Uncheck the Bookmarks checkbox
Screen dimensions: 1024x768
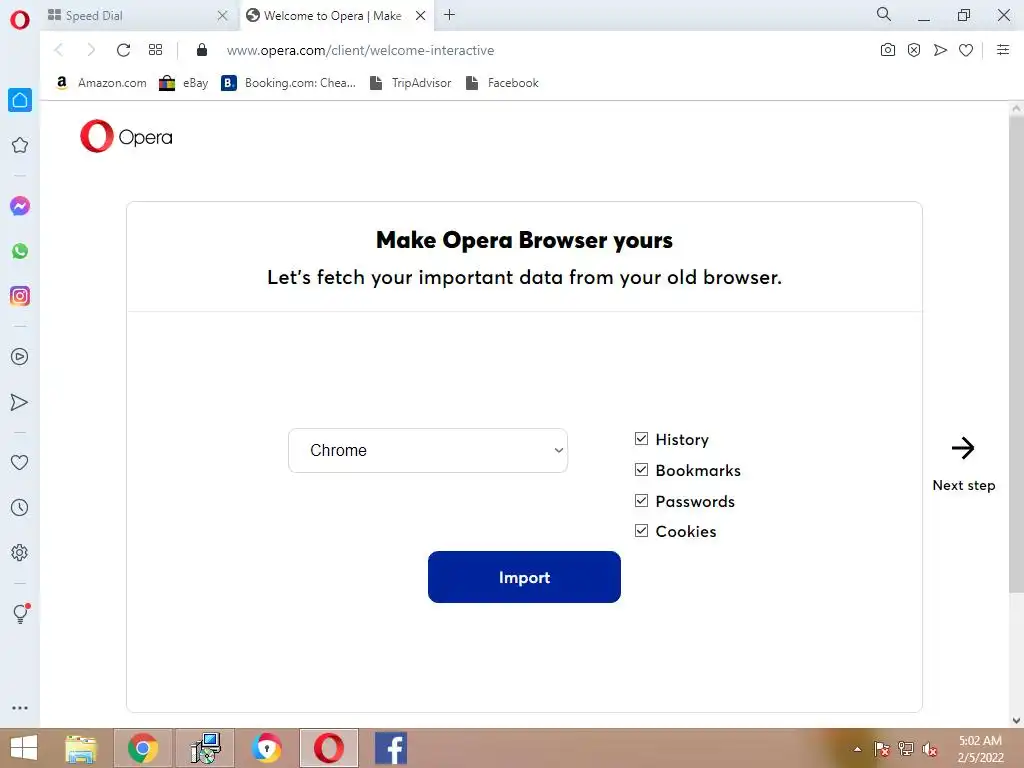click(x=641, y=470)
